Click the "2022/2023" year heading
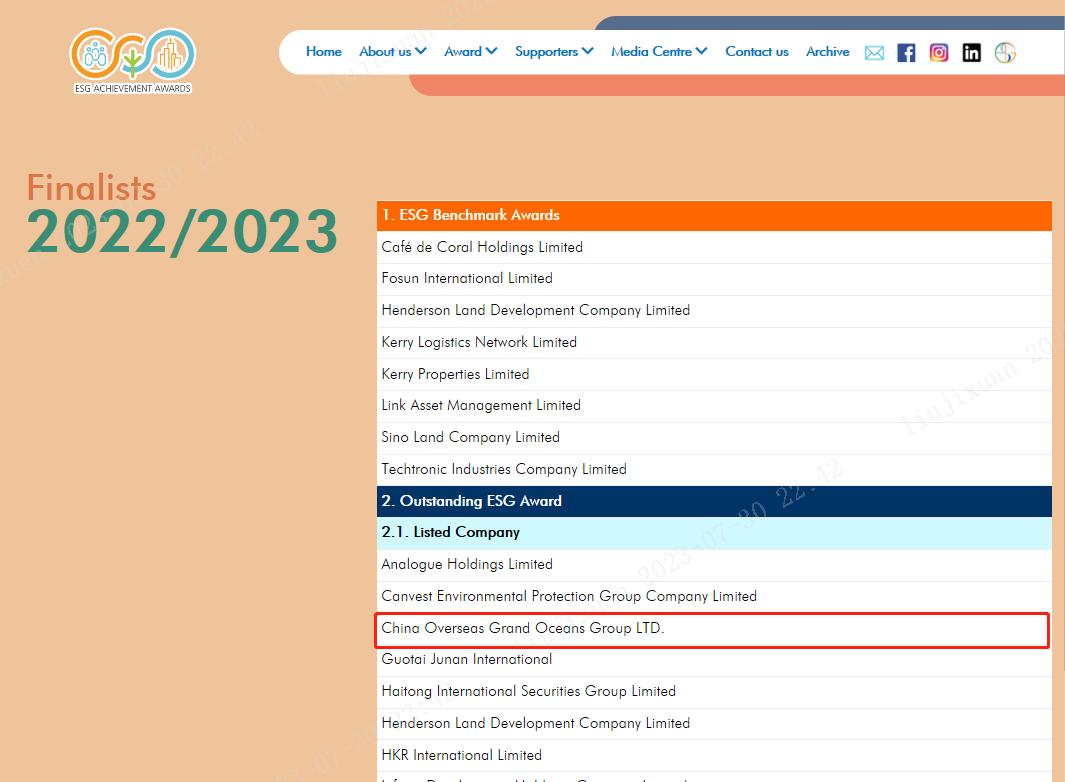The image size is (1065, 782). pos(182,232)
